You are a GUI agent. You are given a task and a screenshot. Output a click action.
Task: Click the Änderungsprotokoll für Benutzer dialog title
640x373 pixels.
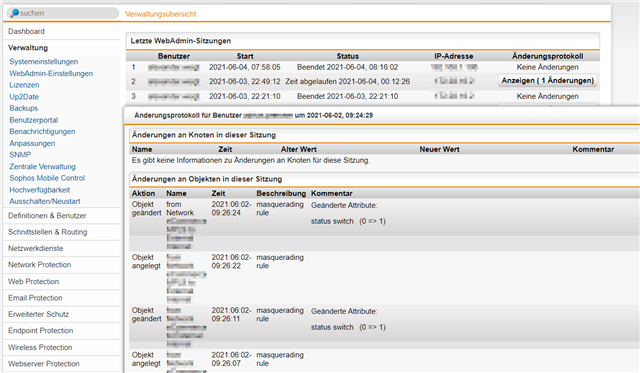click(253, 115)
